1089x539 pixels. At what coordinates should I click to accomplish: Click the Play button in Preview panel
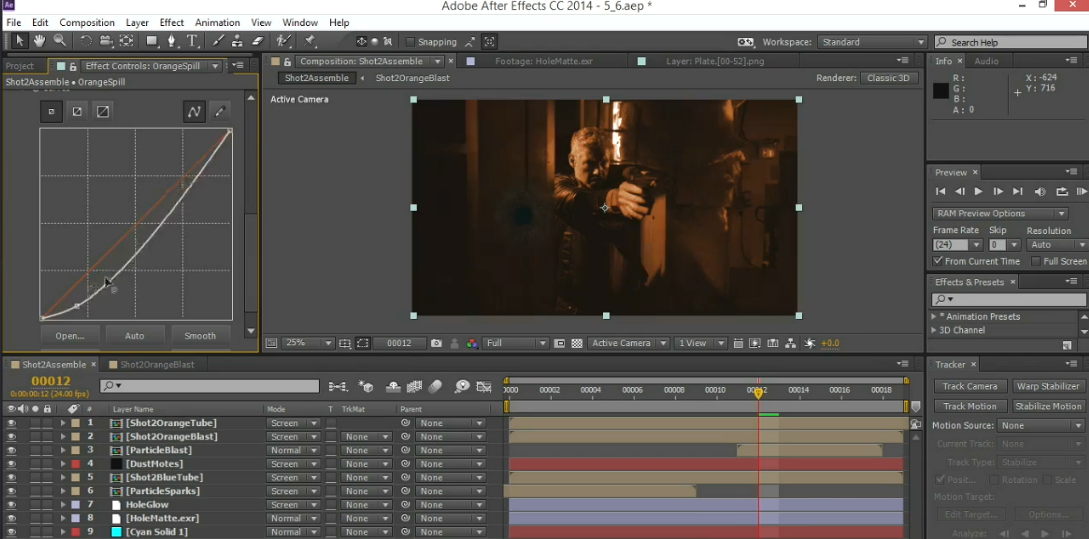click(979, 191)
